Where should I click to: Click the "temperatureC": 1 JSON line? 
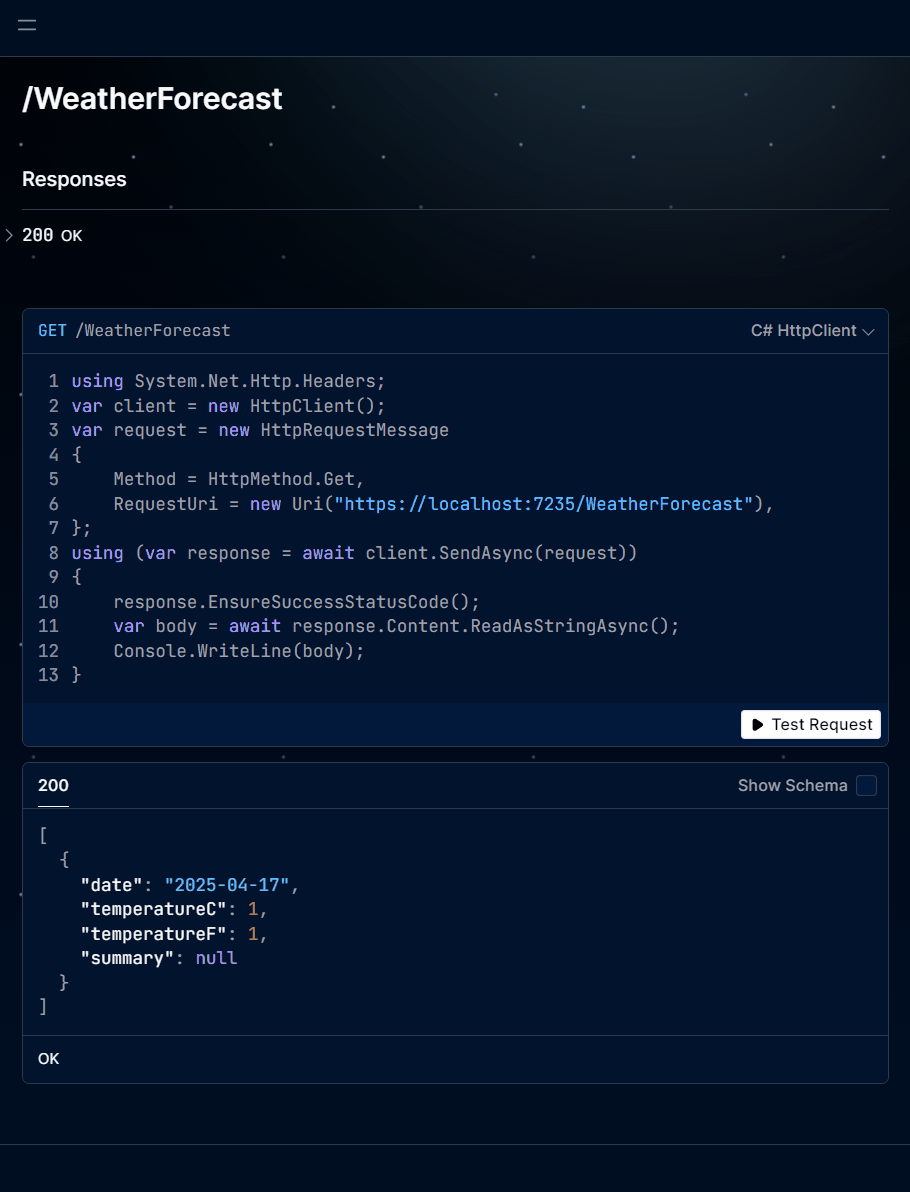click(x=173, y=909)
